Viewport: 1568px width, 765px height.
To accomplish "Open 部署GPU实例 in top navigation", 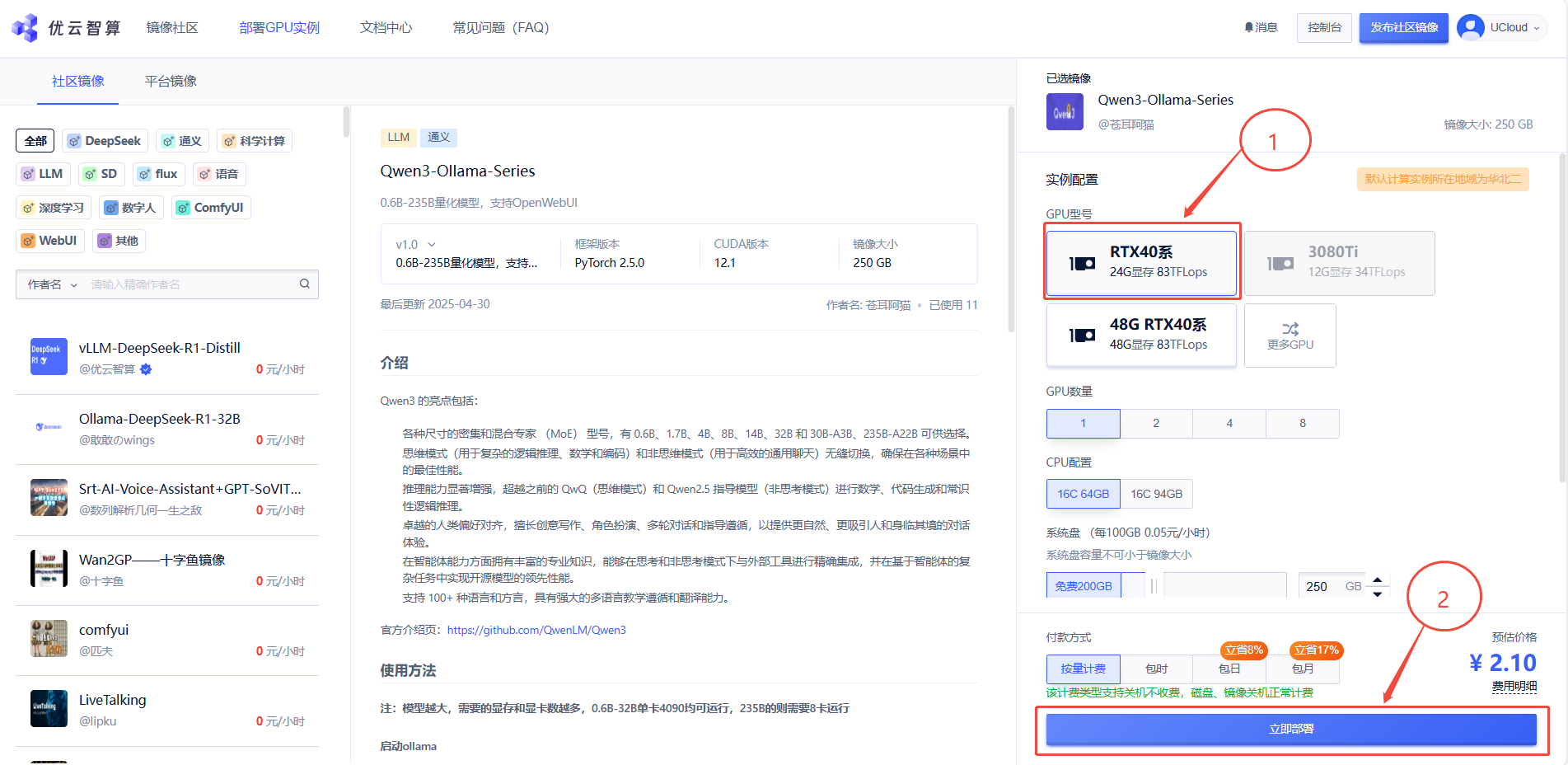I will point(279,27).
